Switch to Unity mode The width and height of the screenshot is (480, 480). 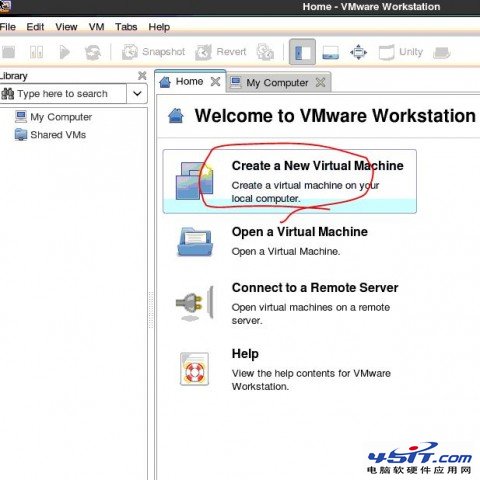pos(401,52)
